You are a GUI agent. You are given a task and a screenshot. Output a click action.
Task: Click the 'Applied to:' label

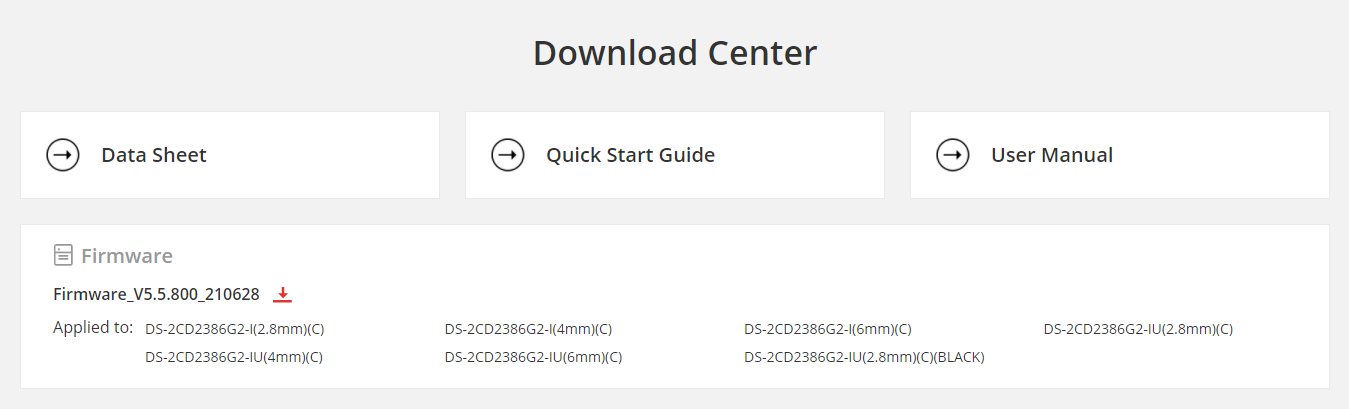[x=93, y=327]
